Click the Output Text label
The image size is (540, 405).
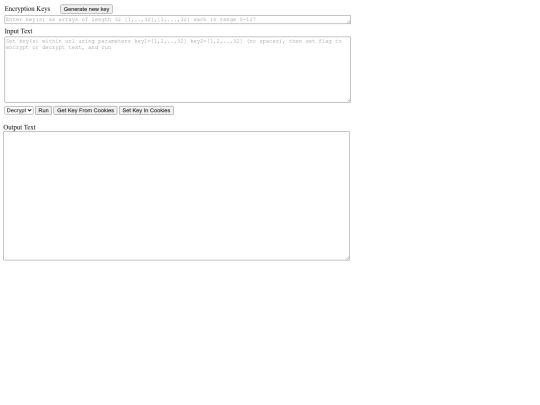coord(19,127)
